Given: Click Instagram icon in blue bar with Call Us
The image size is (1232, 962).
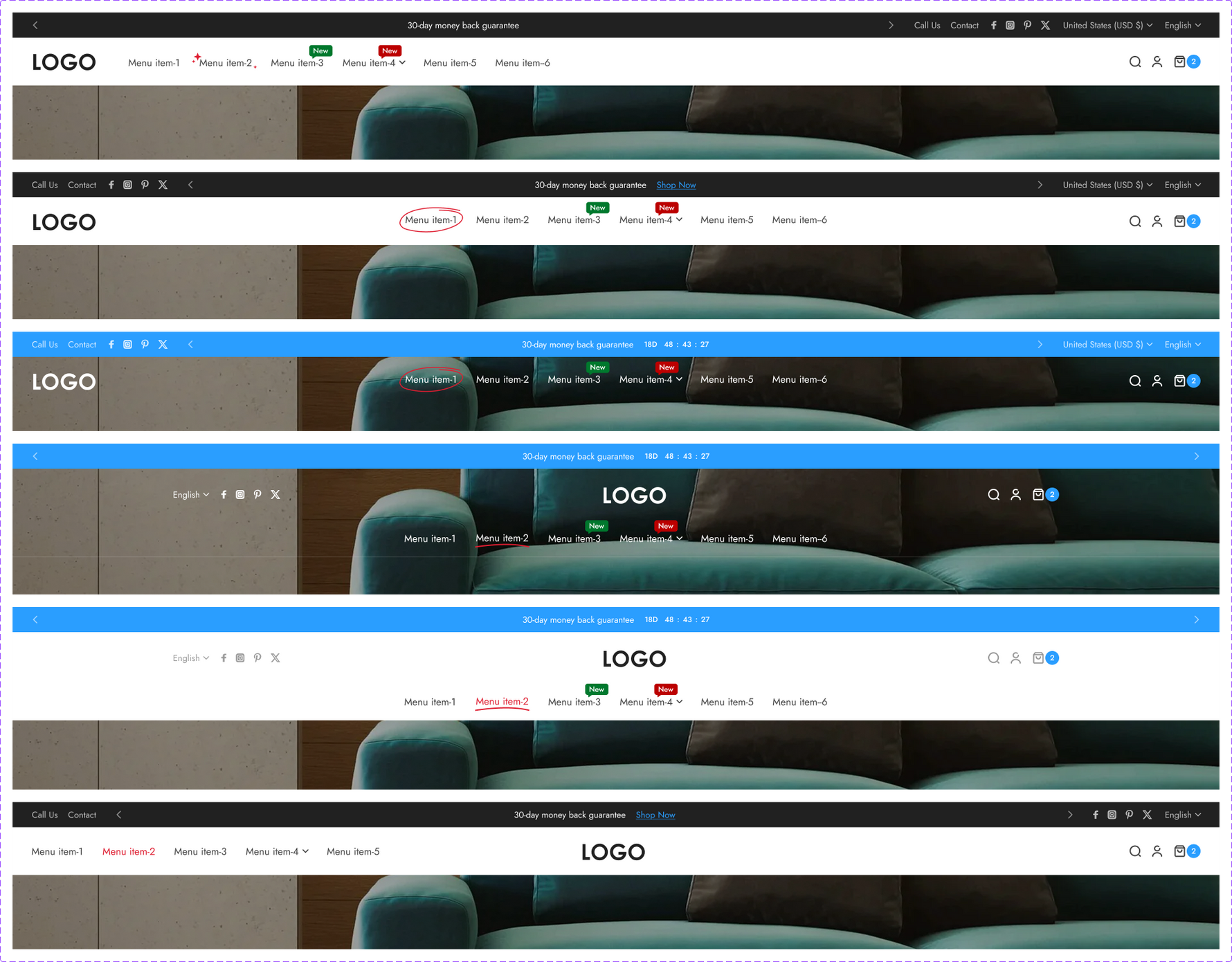Looking at the screenshot, I should pyautogui.click(x=128, y=345).
